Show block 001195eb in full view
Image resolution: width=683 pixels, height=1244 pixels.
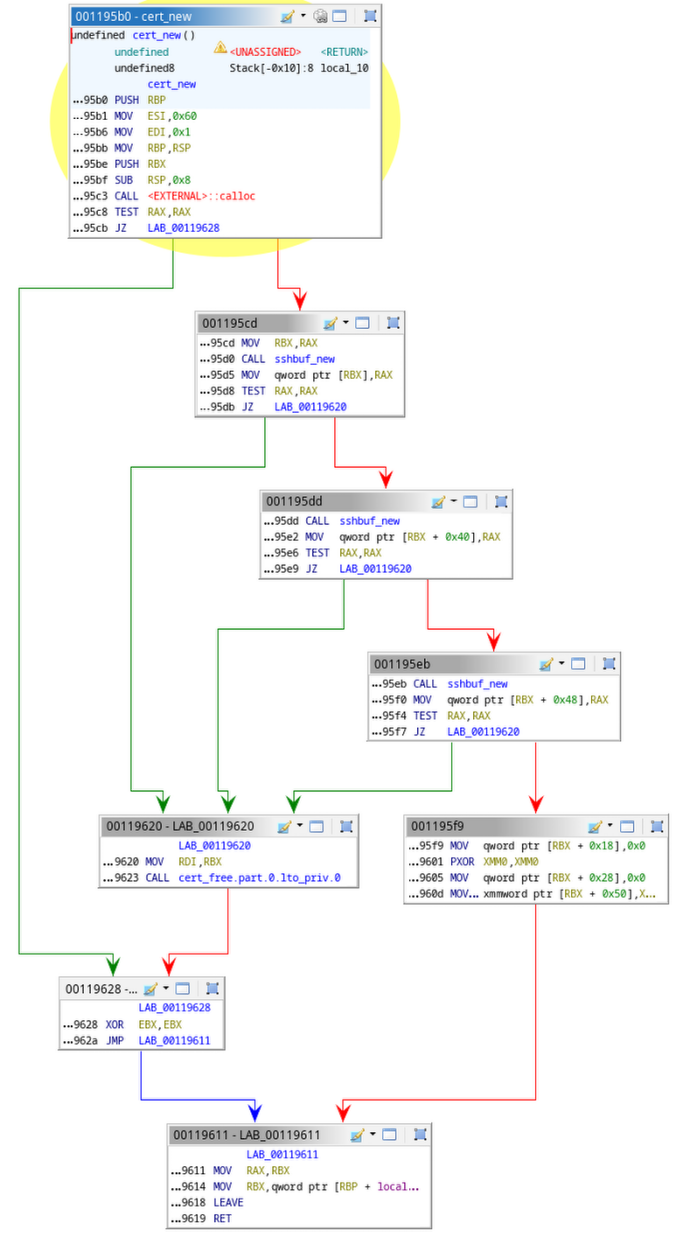point(579,664)
